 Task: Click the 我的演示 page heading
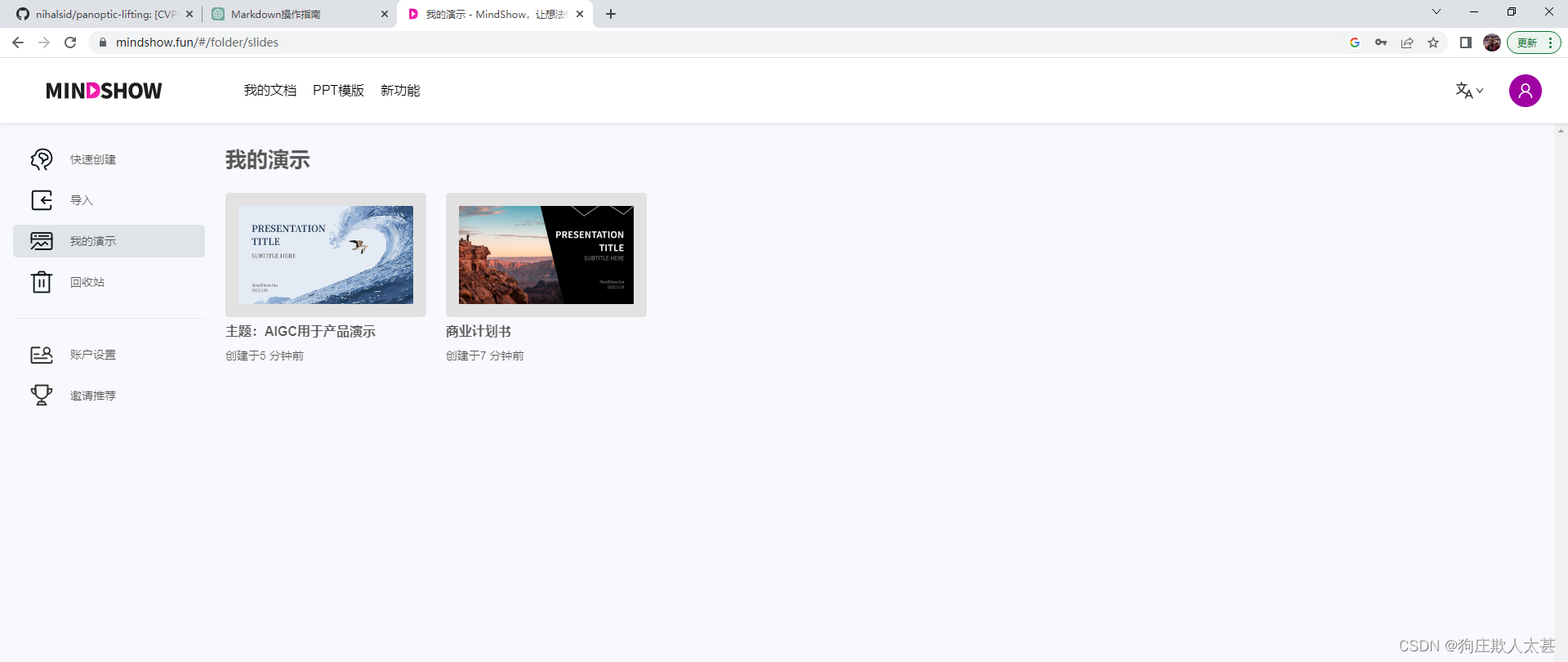coord(268,160)
